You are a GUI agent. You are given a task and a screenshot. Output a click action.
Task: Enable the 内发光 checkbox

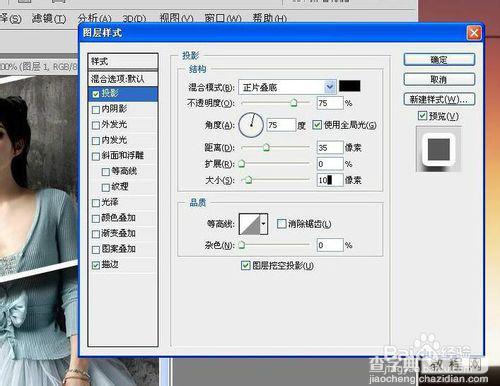coord(96,140)
